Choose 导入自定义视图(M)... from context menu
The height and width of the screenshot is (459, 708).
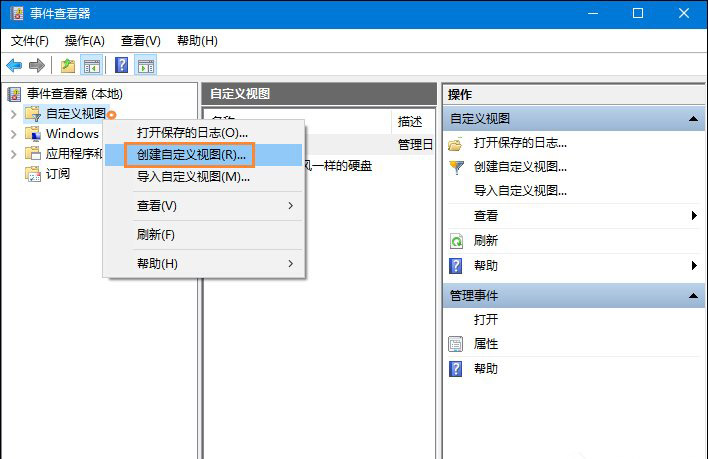193,177
